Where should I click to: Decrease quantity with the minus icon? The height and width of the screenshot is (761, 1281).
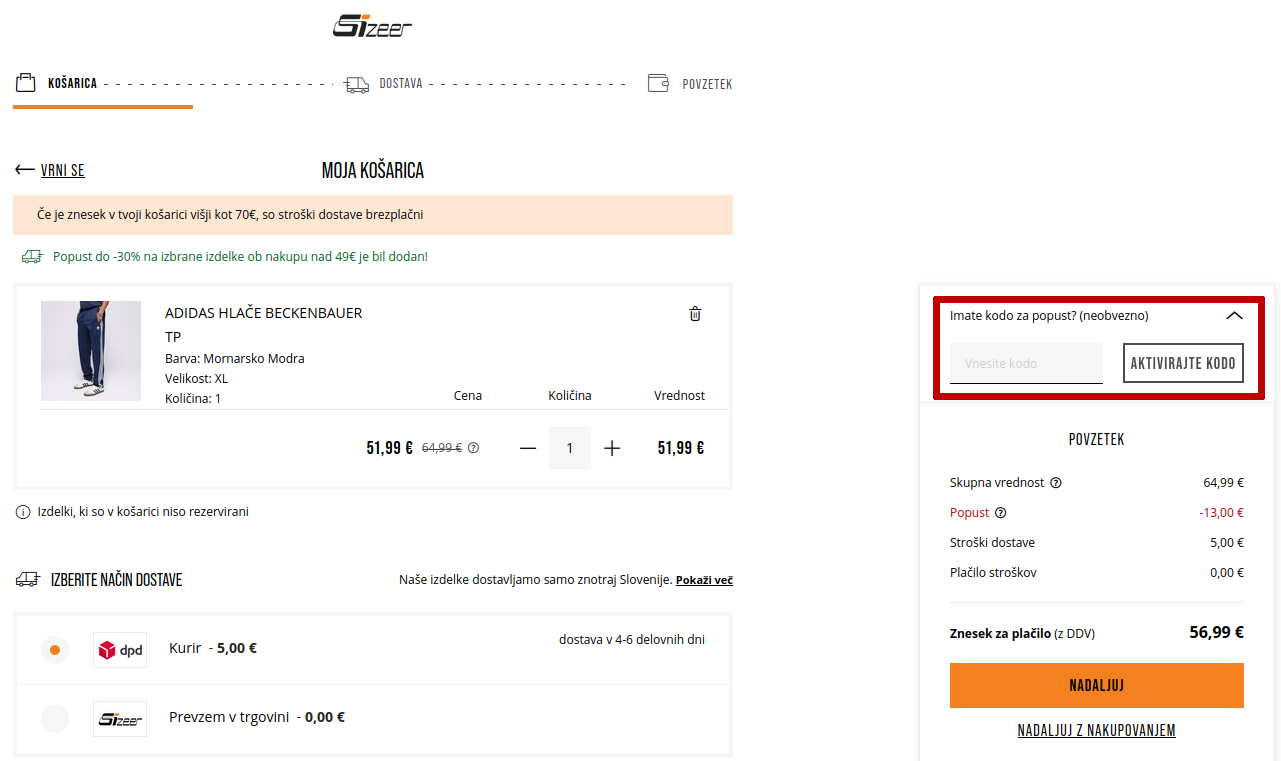pyautogui.click(x=528, y=448)
